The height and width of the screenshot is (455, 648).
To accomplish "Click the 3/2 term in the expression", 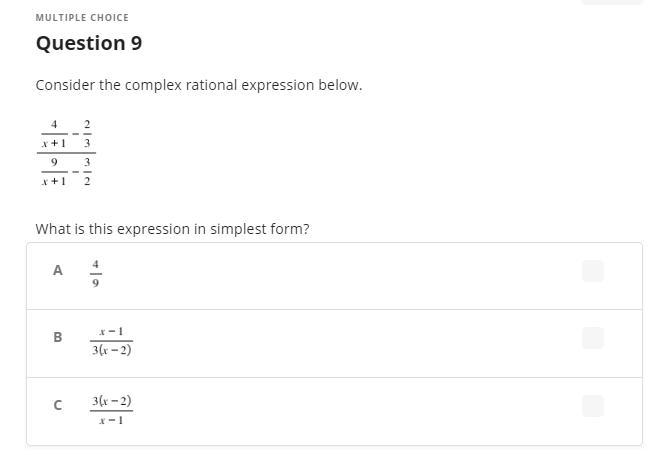I will (88, 171).
